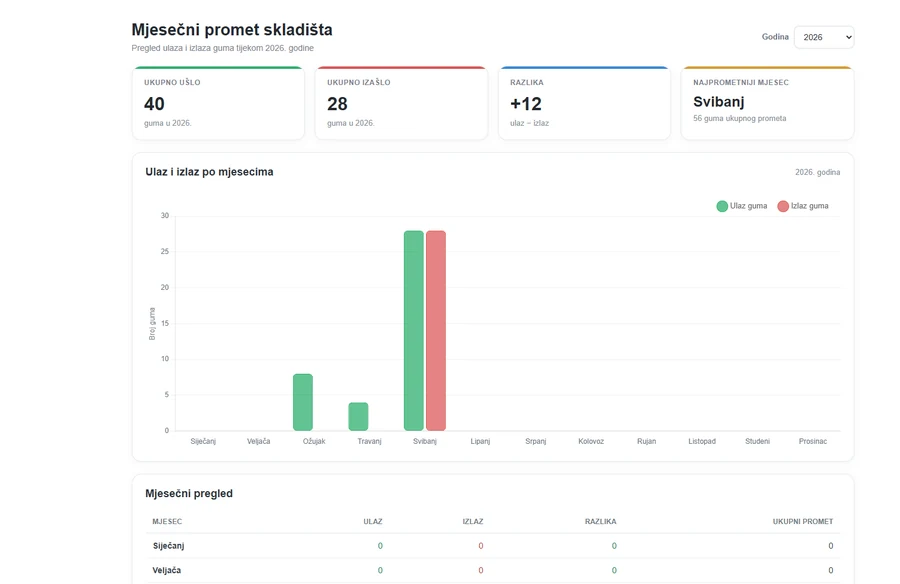Click the red Izlaz guma legend swatch
Image resolution: width=900 pixels, height=584 pixels.
783,206
